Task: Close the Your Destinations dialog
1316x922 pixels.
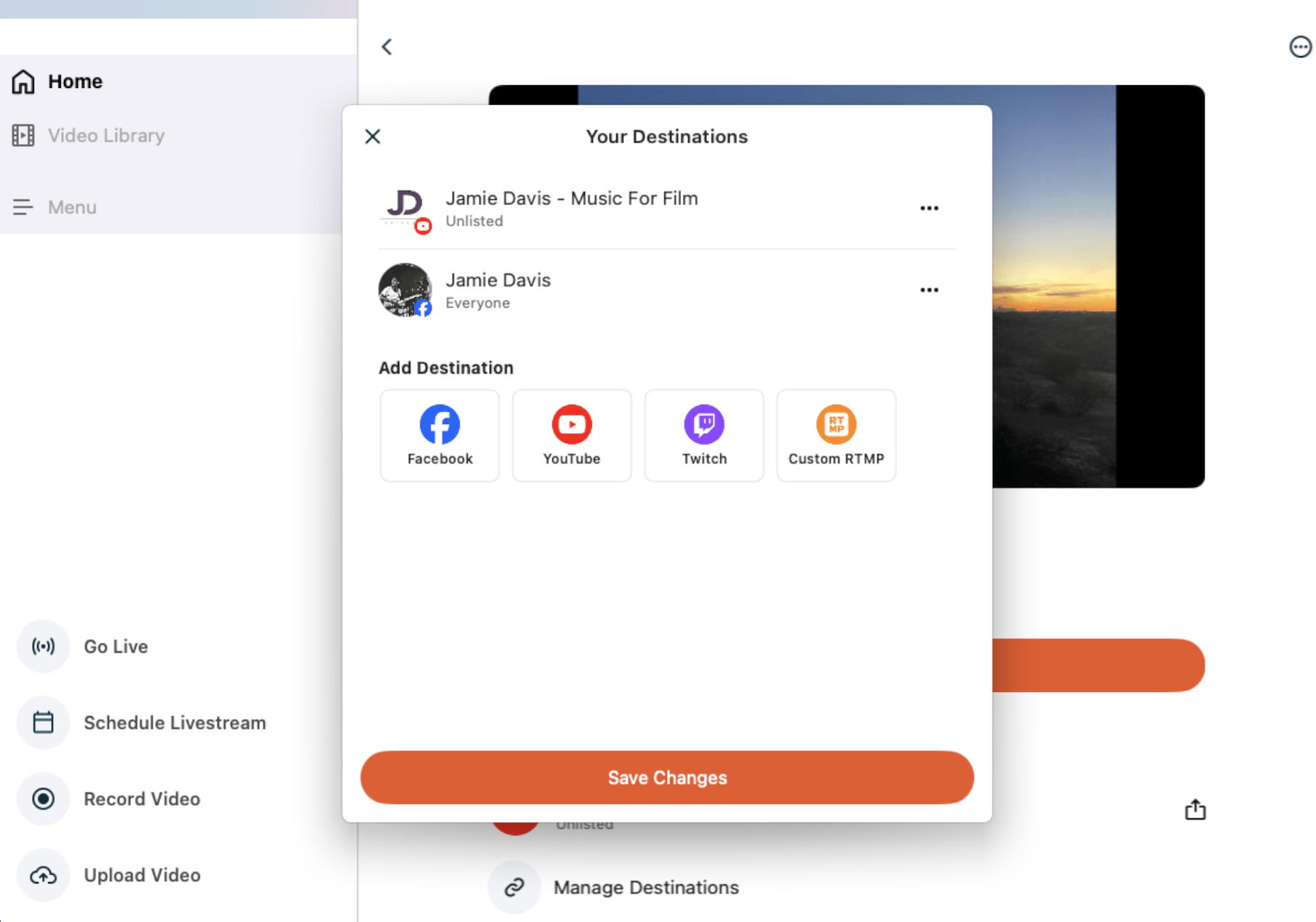Action: click(x=372, y=137)
